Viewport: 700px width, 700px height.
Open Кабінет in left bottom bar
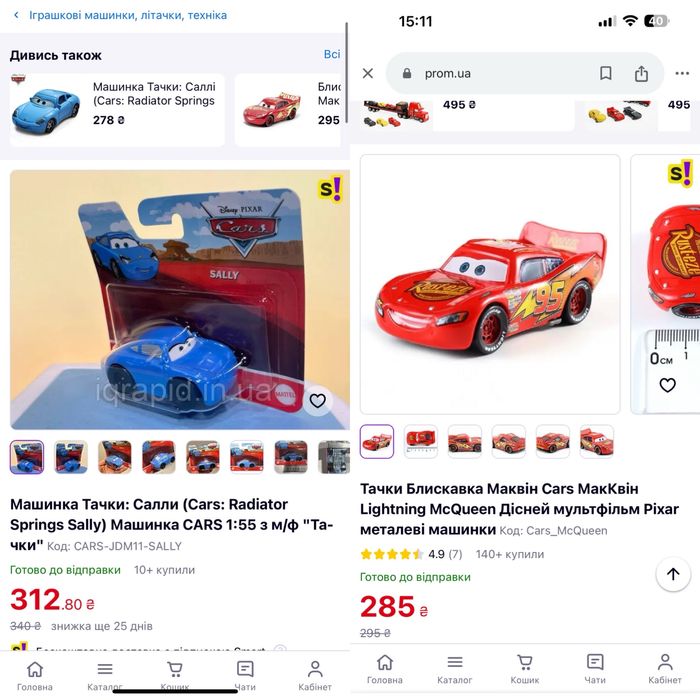[x=315, y=675]
